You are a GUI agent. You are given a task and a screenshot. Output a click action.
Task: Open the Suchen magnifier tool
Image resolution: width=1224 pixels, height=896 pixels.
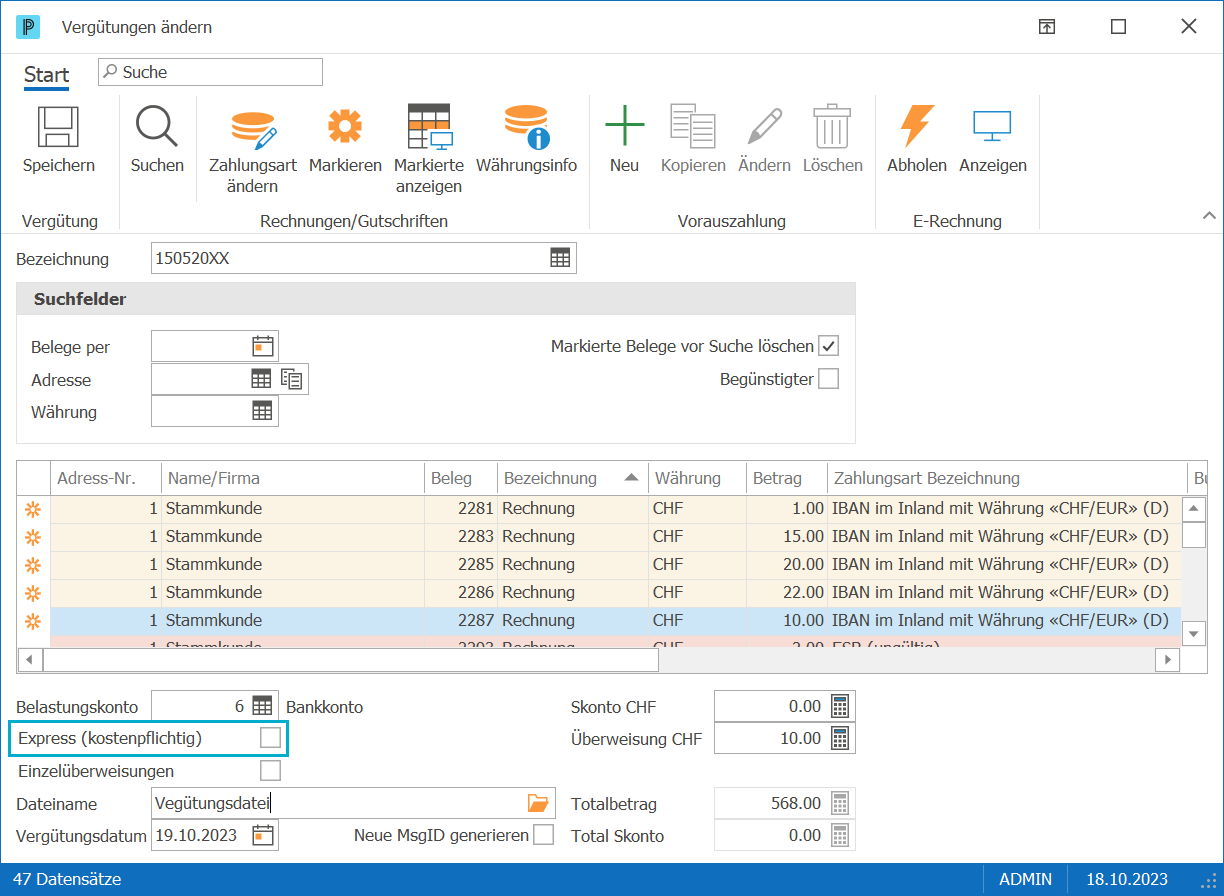[x=157, y=127]
